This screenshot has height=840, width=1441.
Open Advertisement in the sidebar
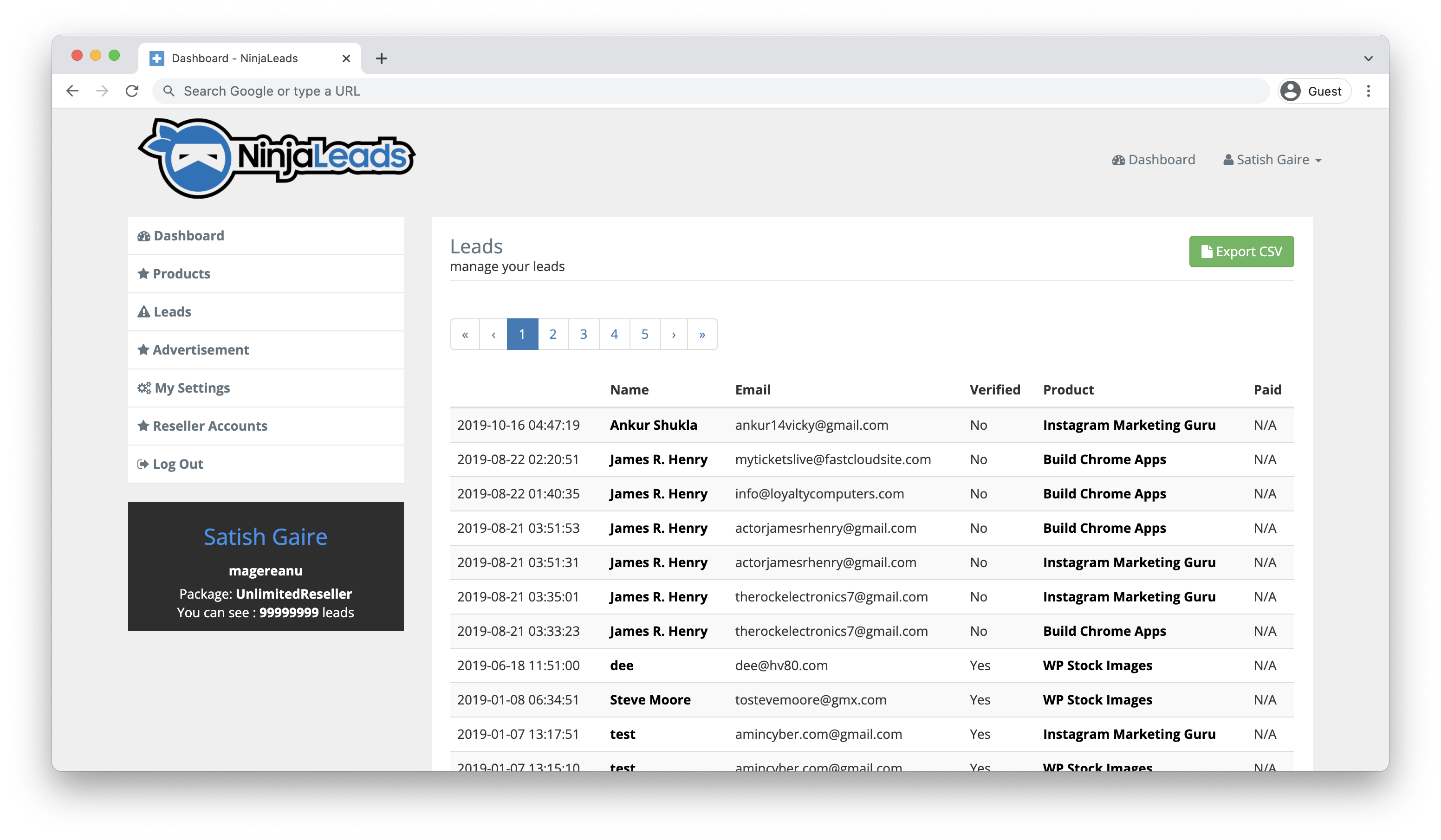click(266, 350)
